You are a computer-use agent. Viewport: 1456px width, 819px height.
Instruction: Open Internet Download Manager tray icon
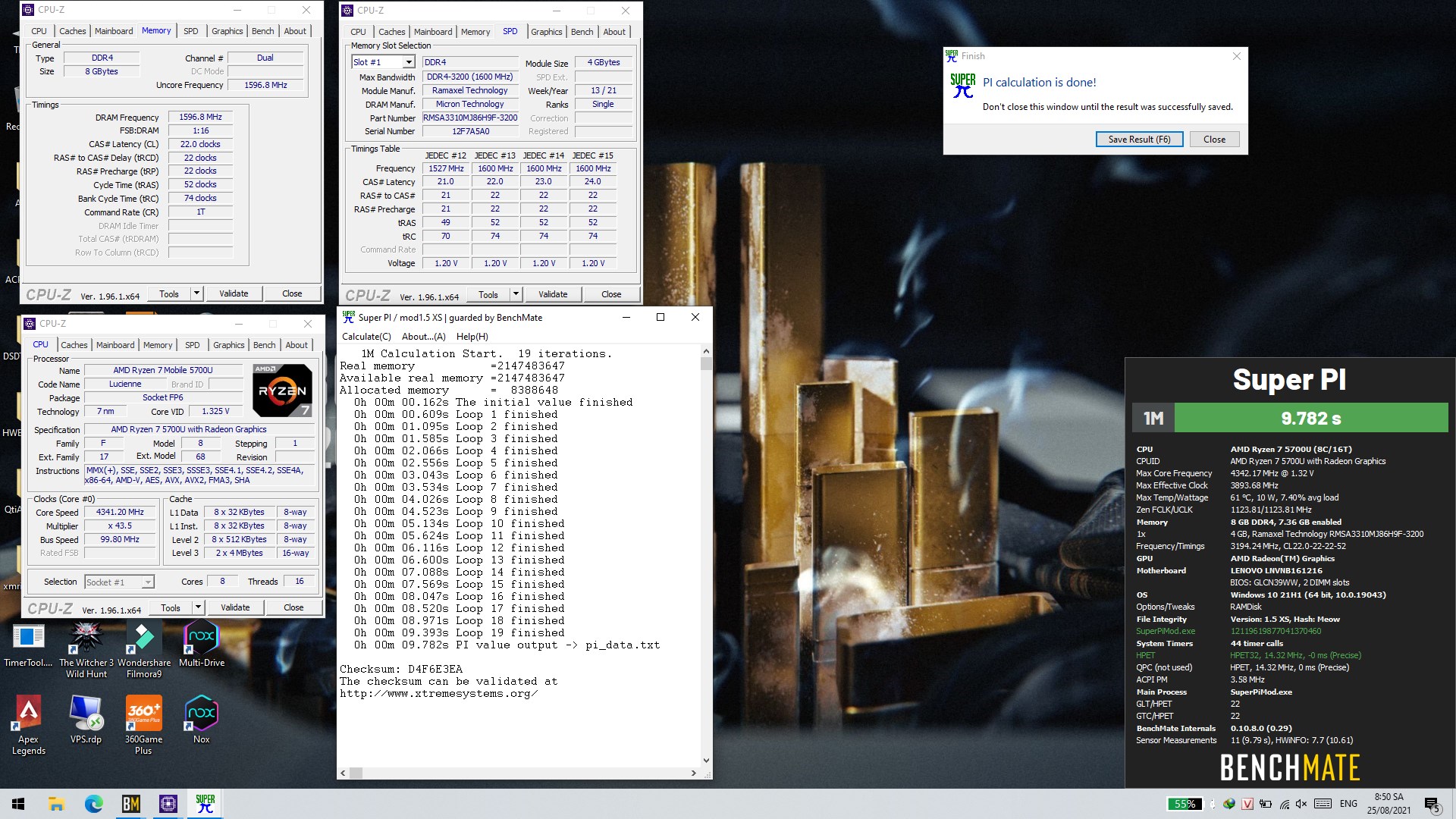[1229, 804]
